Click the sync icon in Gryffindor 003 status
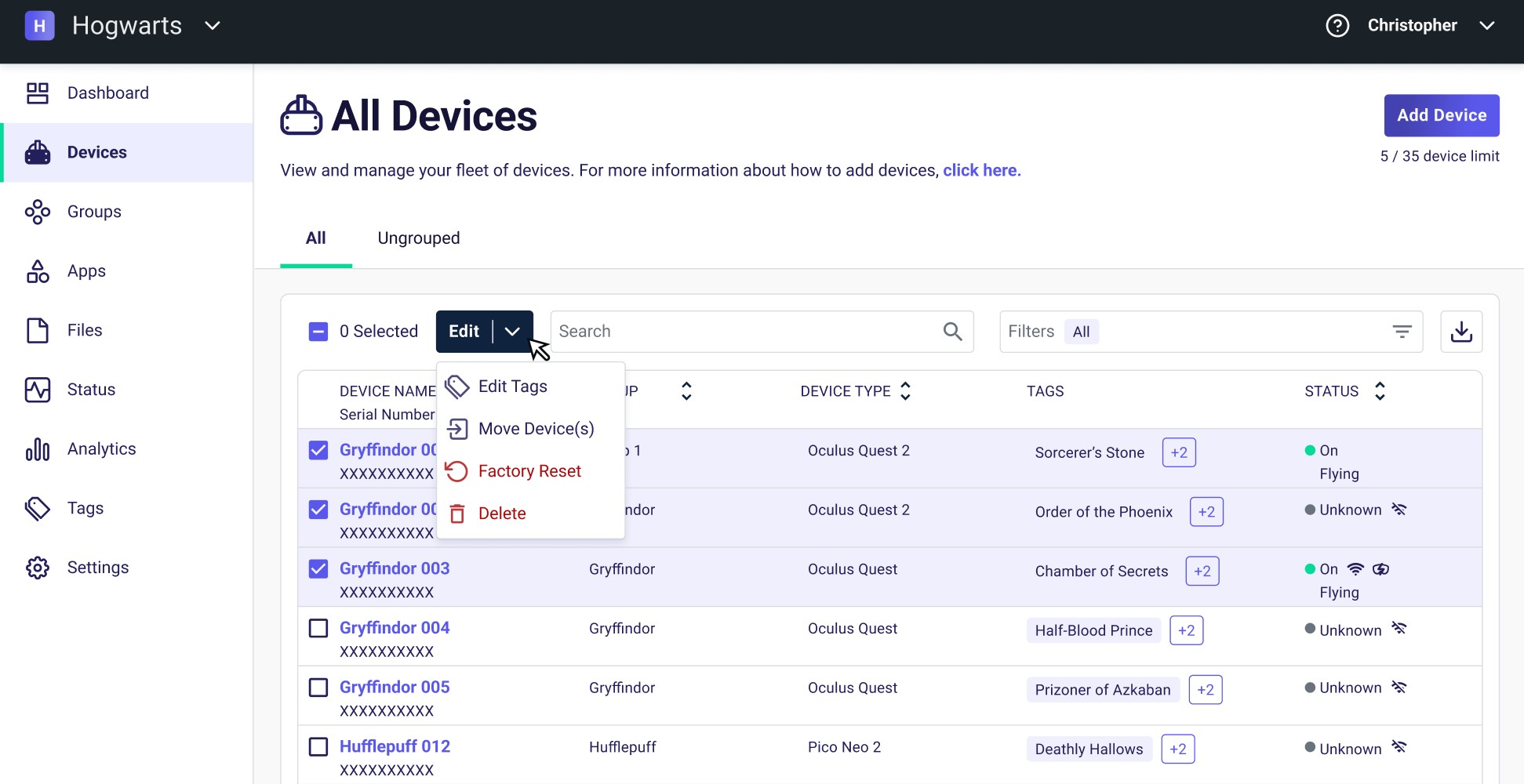The image size is (1524, 784). [1380, 569]
